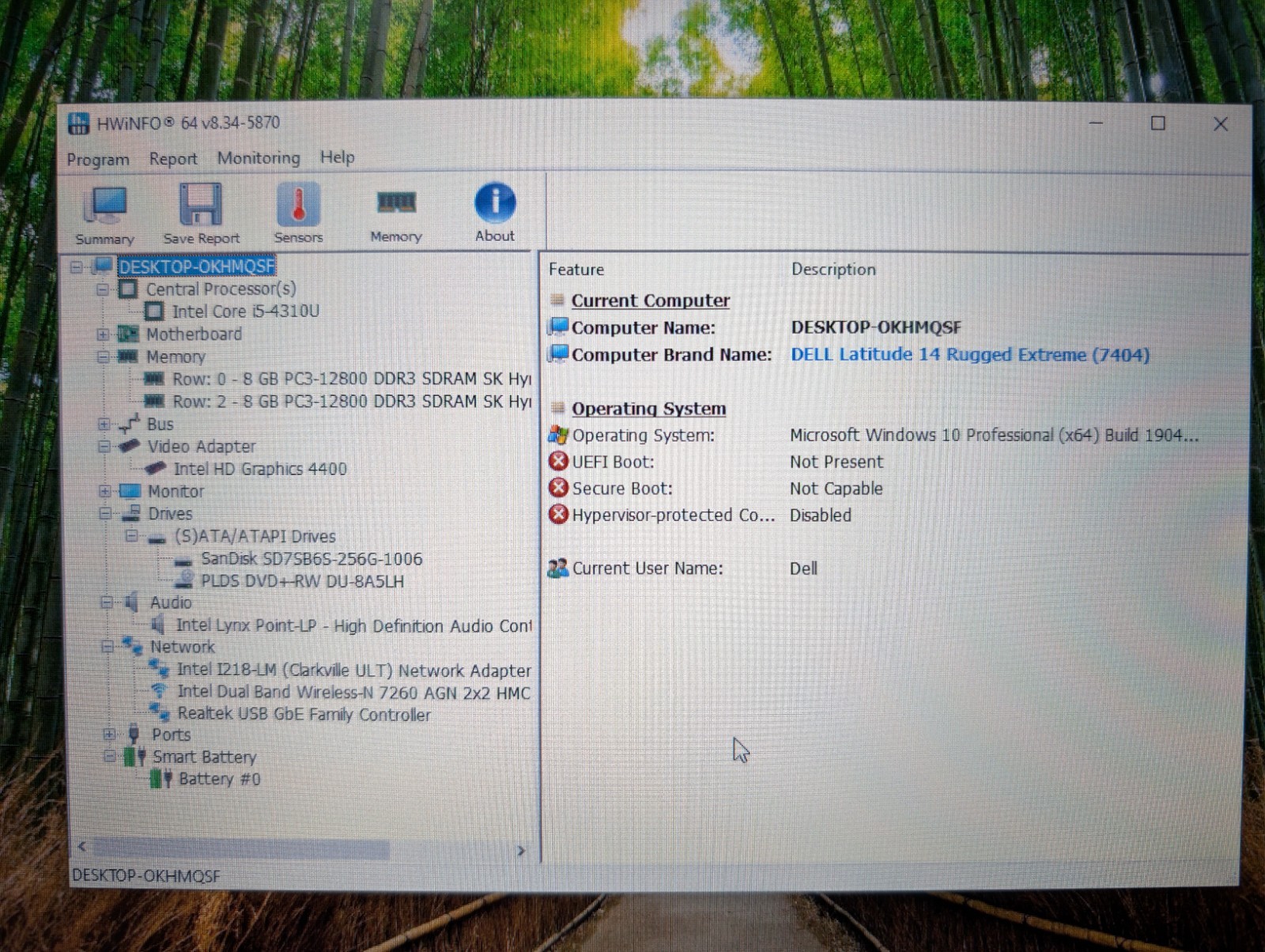
Task: Open the Sensors thermometer icon
Action: 298,203
